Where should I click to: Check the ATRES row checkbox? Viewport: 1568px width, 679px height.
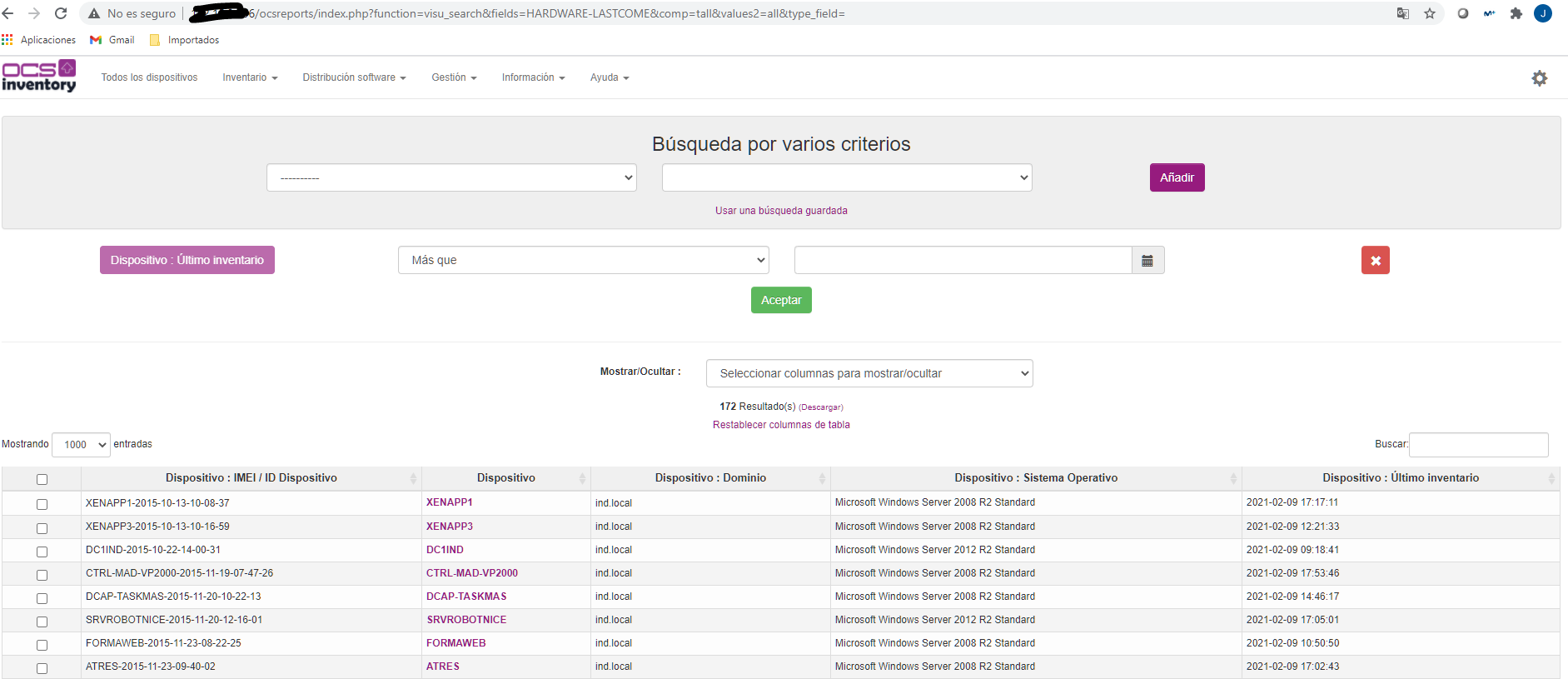tap(42, 668)
